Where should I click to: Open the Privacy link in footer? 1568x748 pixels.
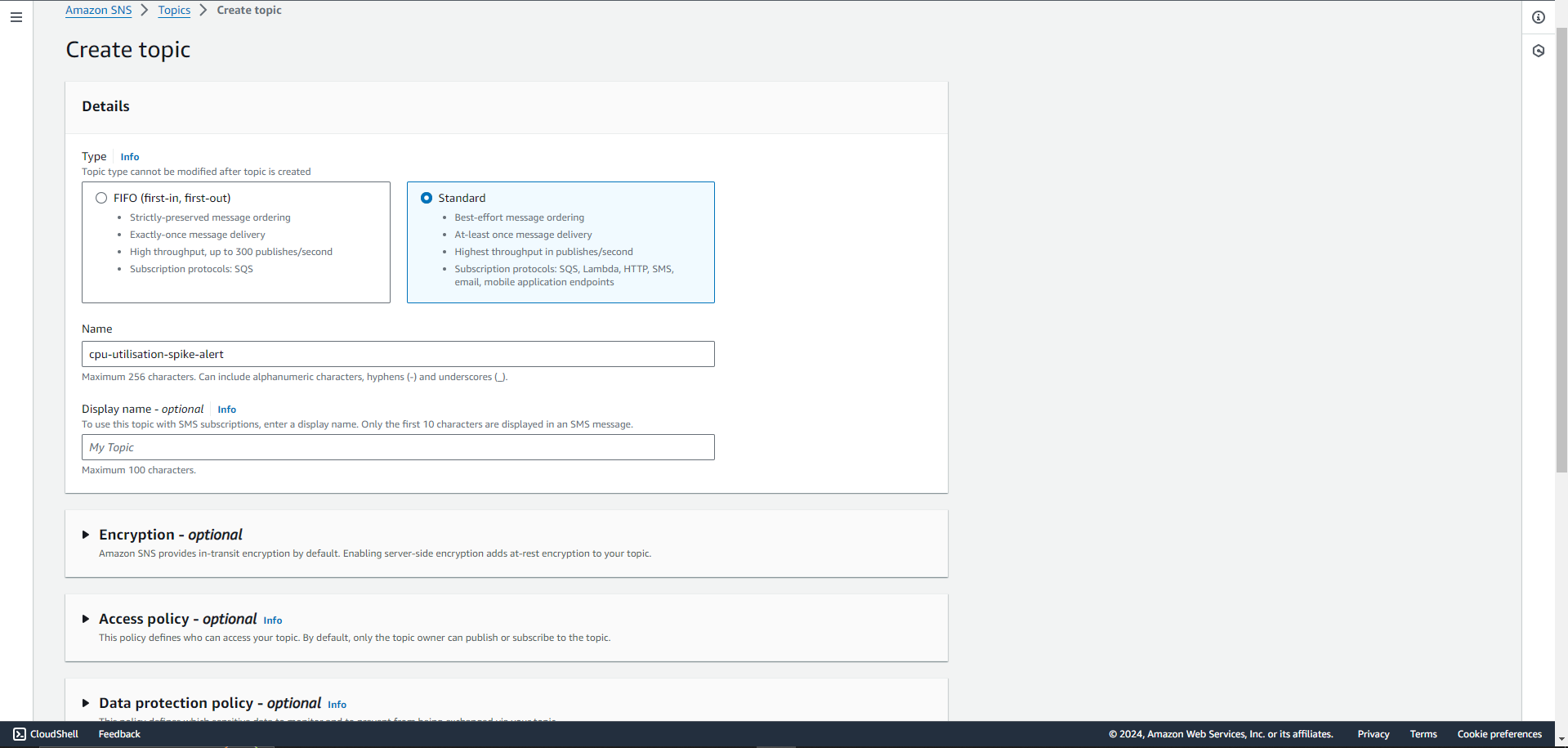click(x=1374, y=734)
